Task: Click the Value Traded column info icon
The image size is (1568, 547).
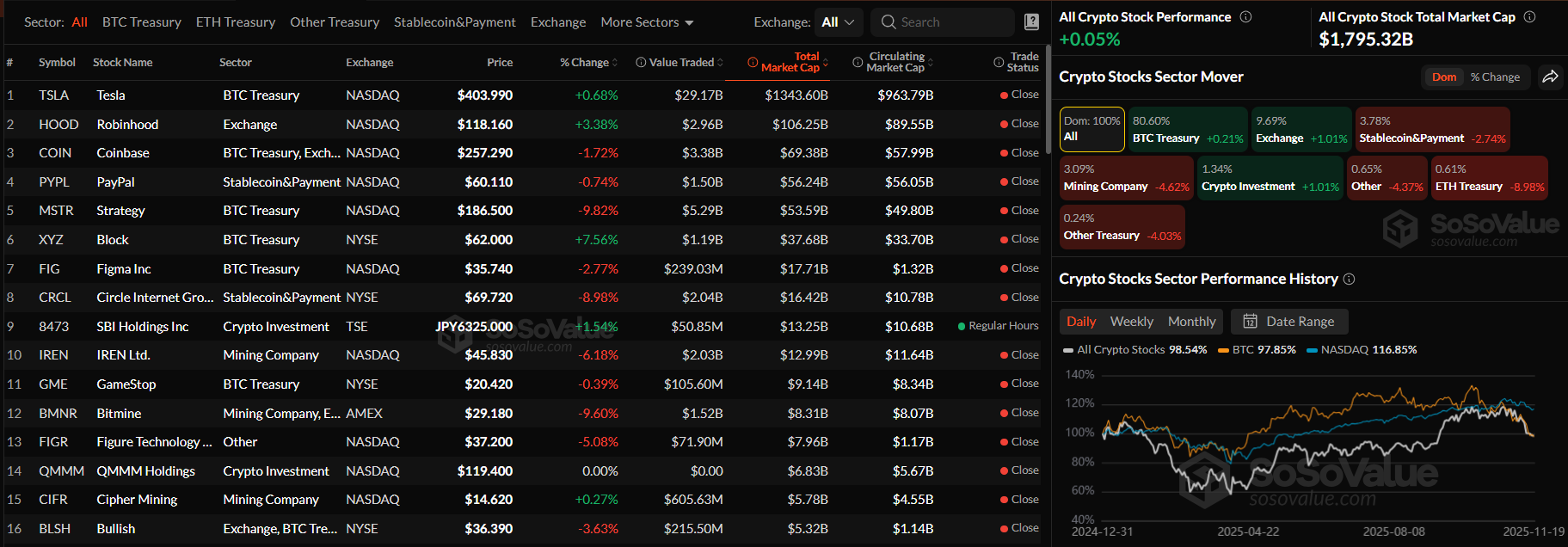Action: click(641, 62)
